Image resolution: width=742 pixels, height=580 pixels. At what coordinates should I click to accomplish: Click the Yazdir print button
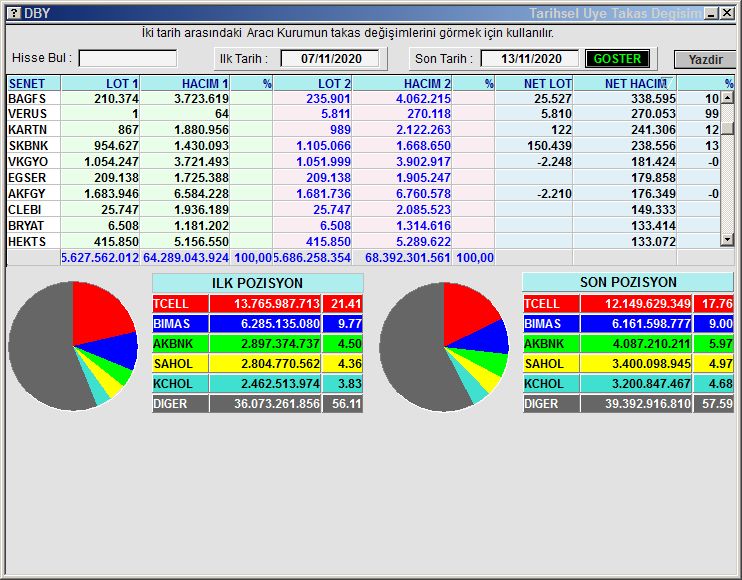pos(705,60)
